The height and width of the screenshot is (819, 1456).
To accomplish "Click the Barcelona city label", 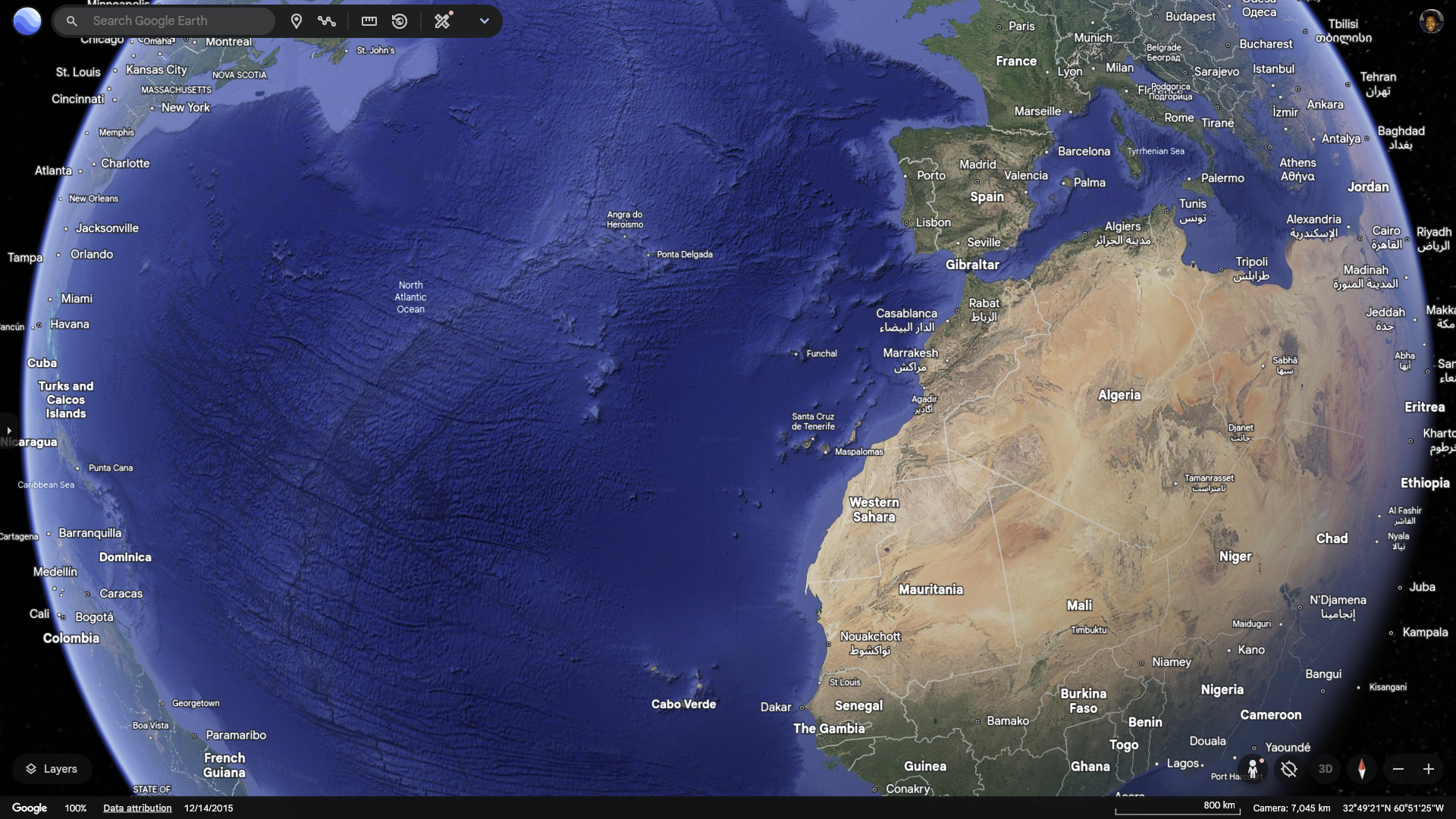I will pos(1084,152).
